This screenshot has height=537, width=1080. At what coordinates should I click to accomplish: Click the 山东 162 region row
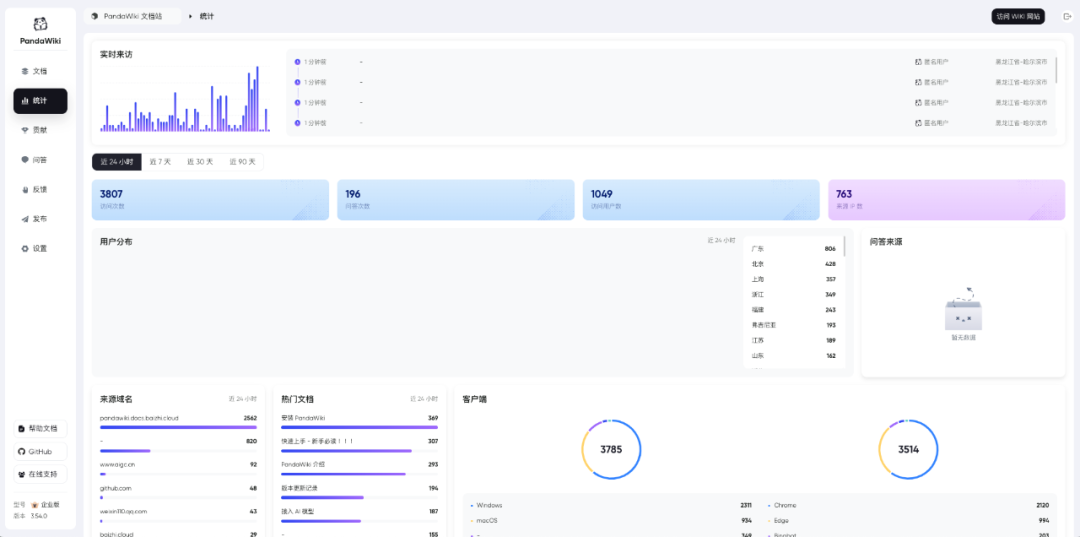pos(793,355)
